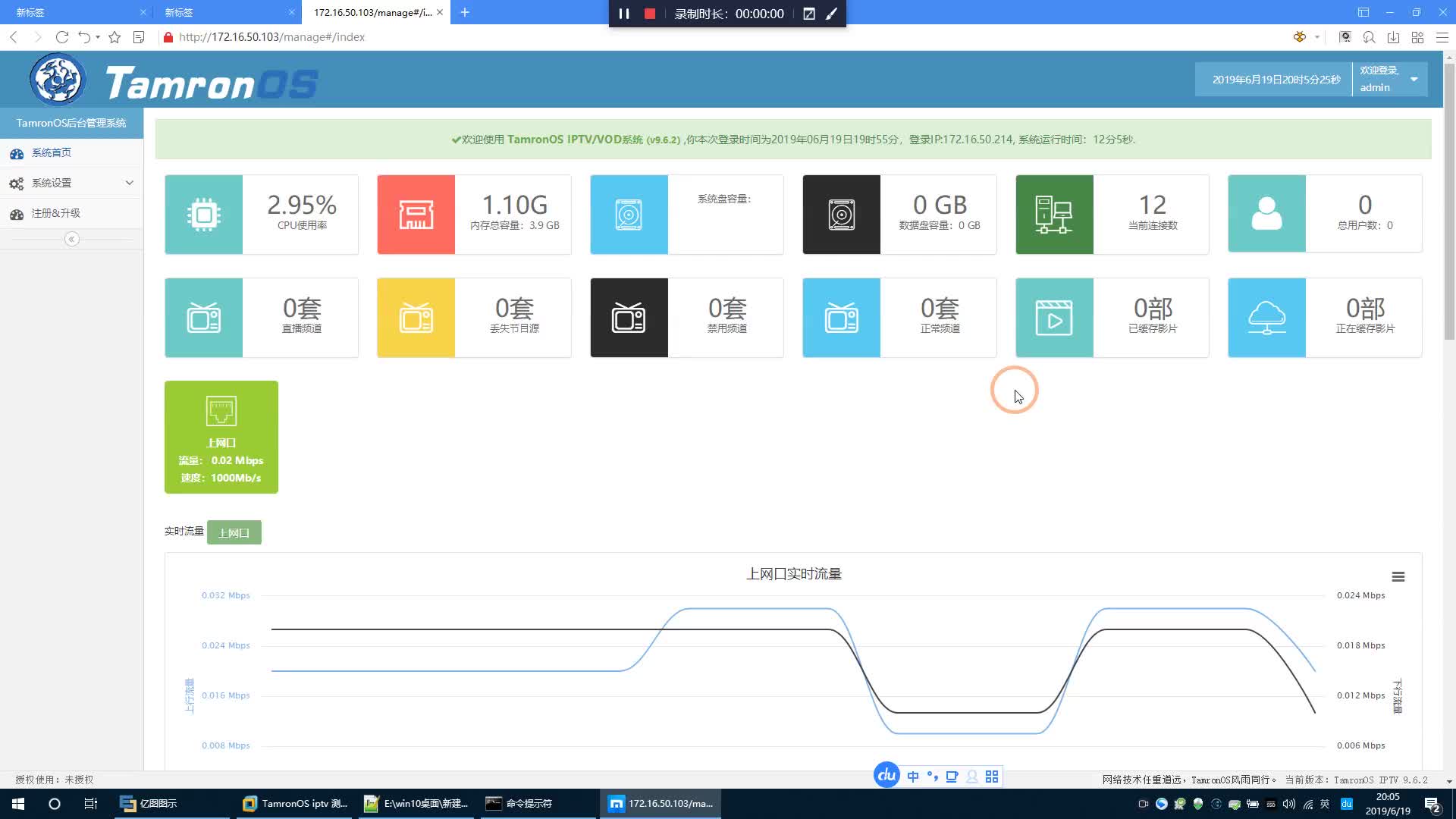Image resolution: width=1456 pixels, height=819 pixels.
Task: Open the Windows notification center
Action: [1432, 804]
